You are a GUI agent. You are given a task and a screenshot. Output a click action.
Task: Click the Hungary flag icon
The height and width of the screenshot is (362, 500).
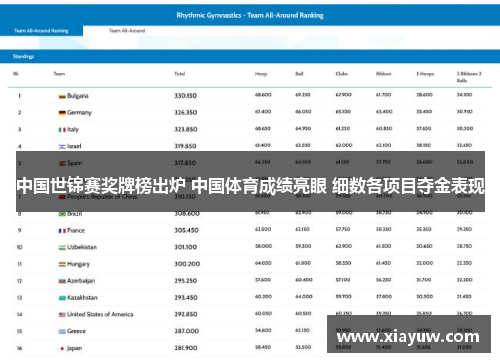(62, 264)
